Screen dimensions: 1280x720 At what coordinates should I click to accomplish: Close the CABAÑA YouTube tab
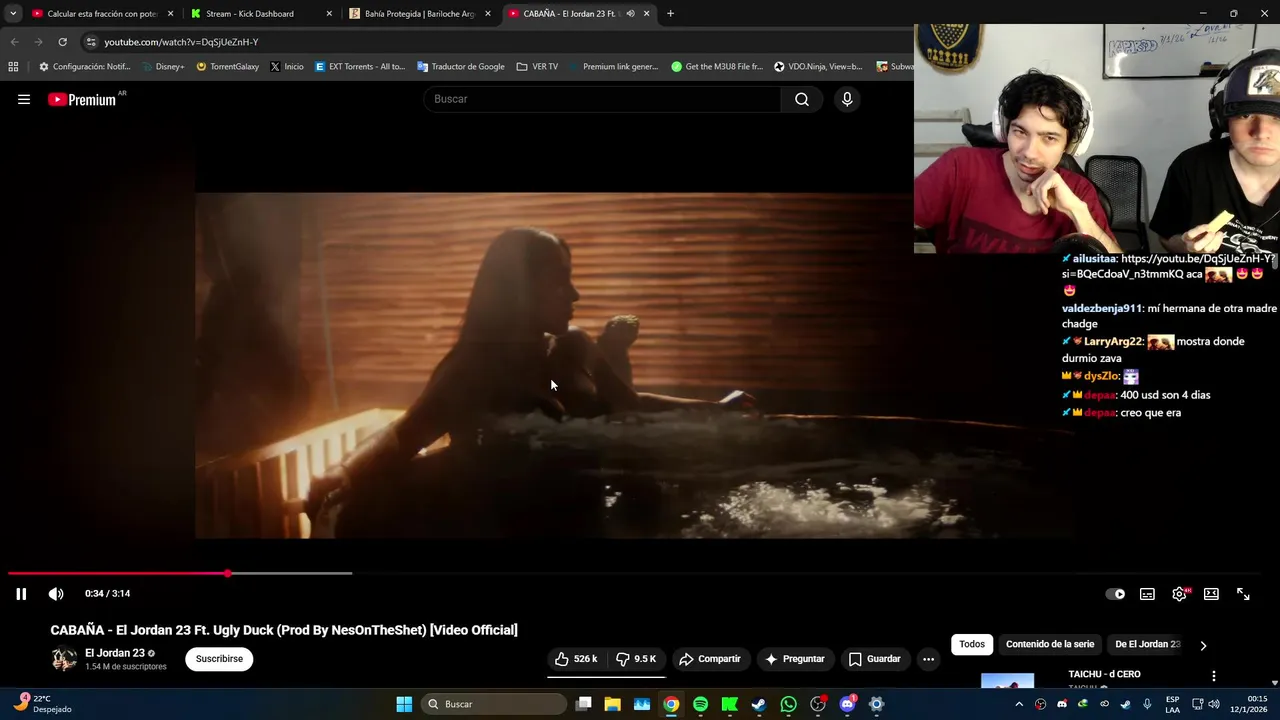(x=646, y=14)
